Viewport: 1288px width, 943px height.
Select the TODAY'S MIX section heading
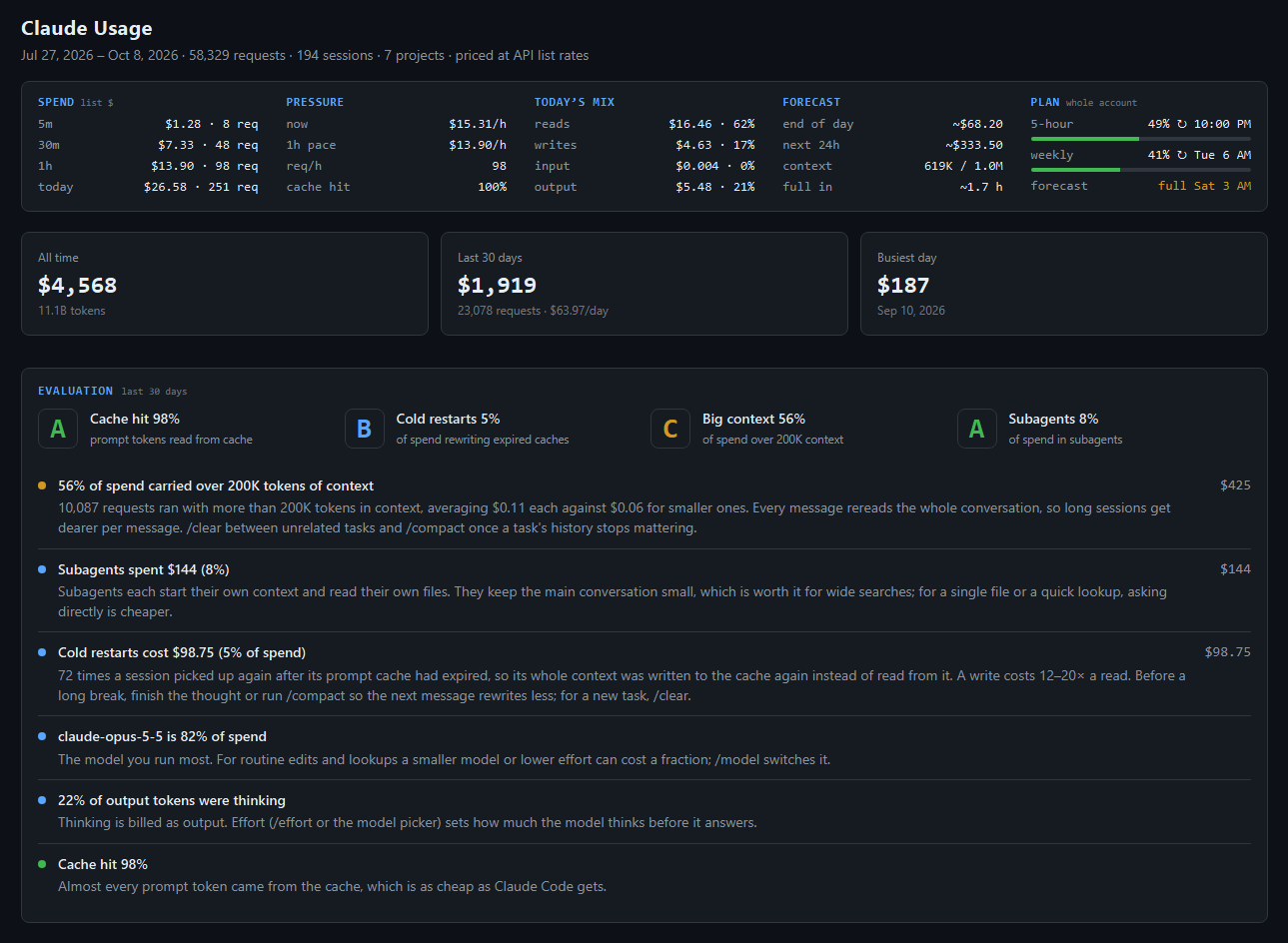575,102
